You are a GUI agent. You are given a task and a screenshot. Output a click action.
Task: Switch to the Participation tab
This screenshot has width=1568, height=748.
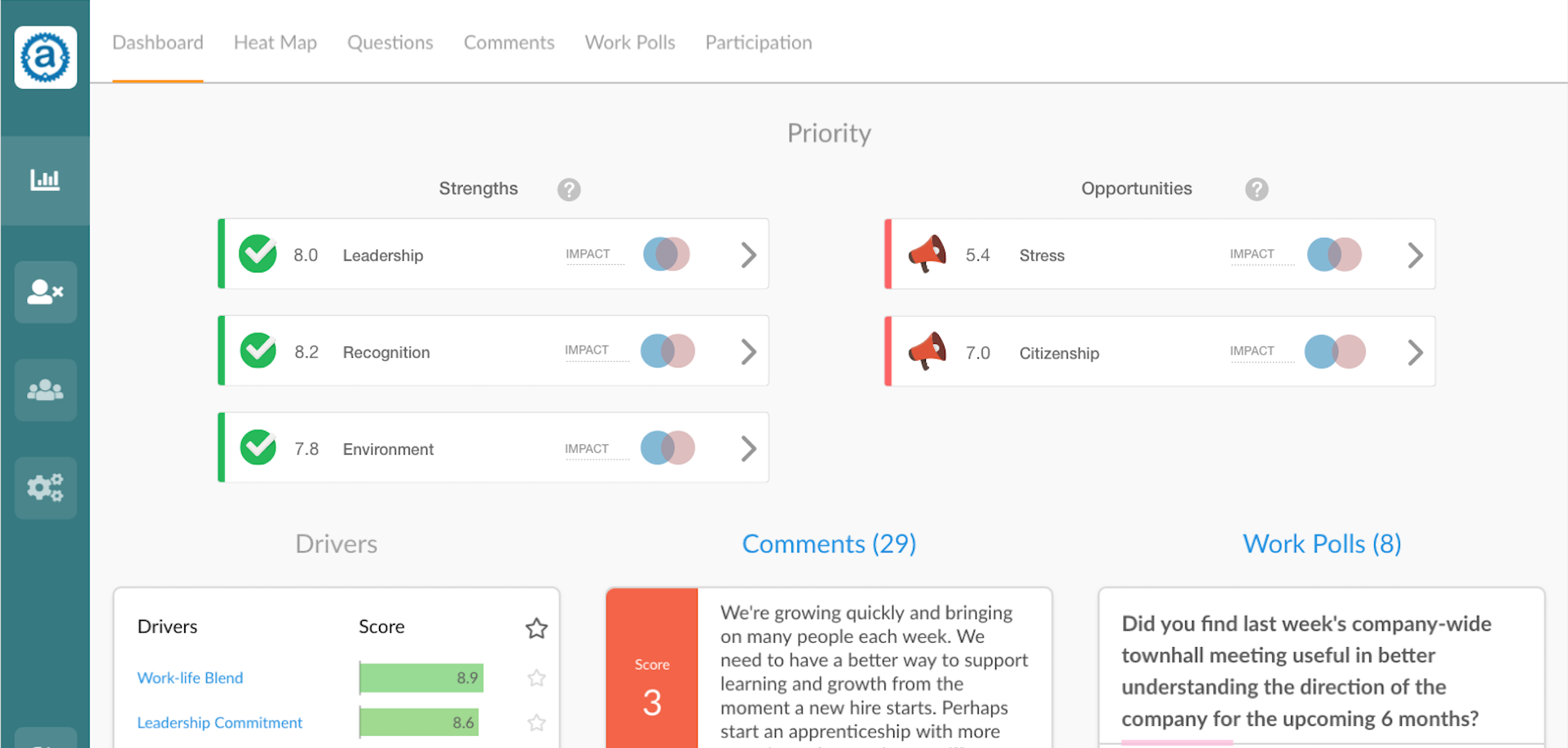(759, 42)
